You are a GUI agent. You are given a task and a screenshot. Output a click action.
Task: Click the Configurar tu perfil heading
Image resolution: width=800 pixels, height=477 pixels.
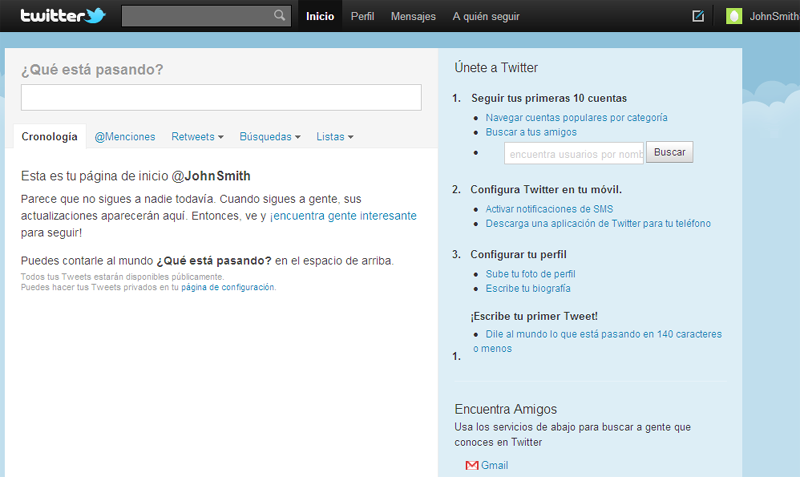click(x=518, y=255)
